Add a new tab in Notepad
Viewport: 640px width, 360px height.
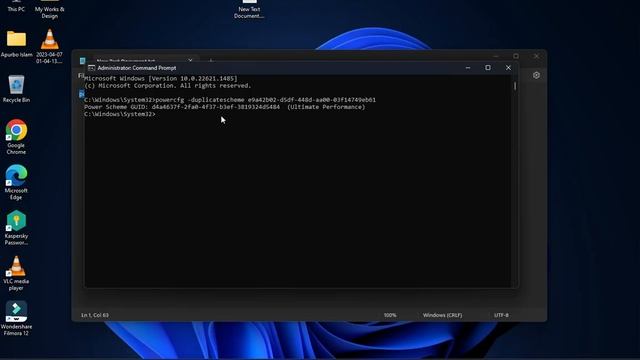pyautogui.click(x=211, y=61)
